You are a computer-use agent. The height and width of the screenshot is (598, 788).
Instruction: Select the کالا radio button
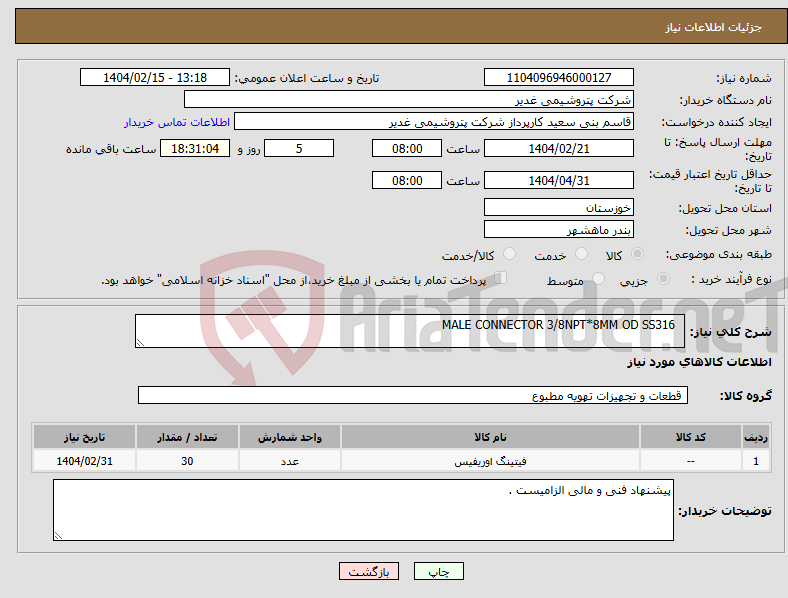[637, 254]
